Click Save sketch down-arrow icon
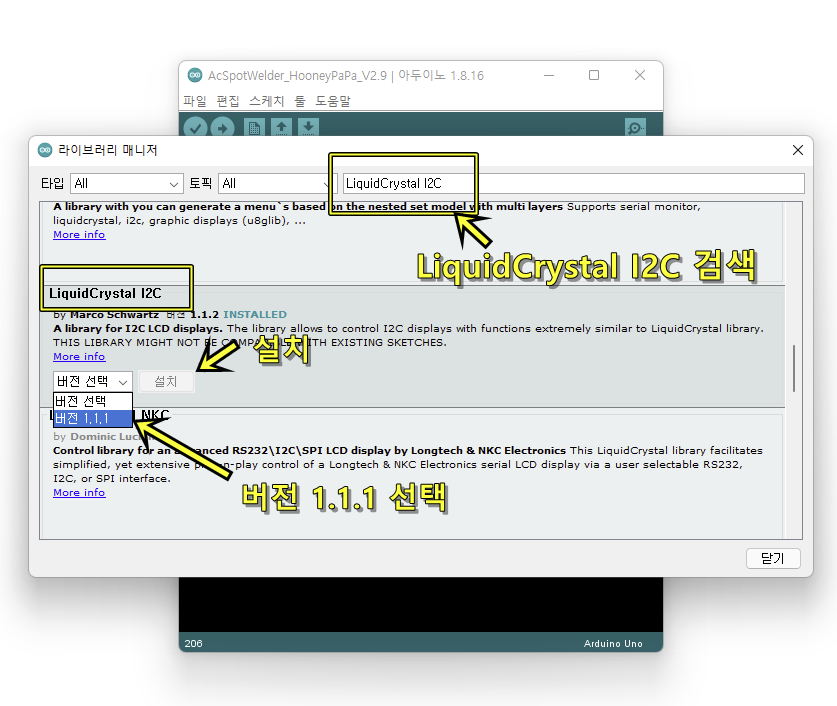This screenshot has width=837, height=706. (308, 127)
